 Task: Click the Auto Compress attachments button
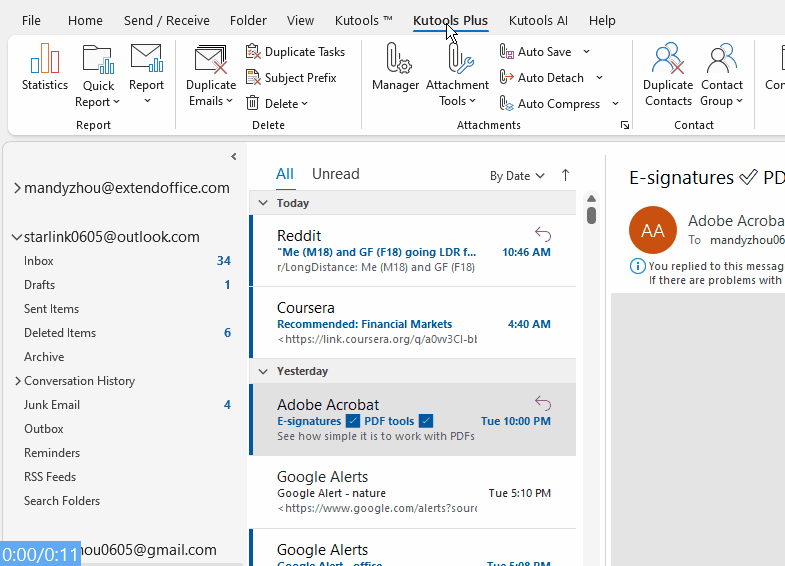click(550, 104)
